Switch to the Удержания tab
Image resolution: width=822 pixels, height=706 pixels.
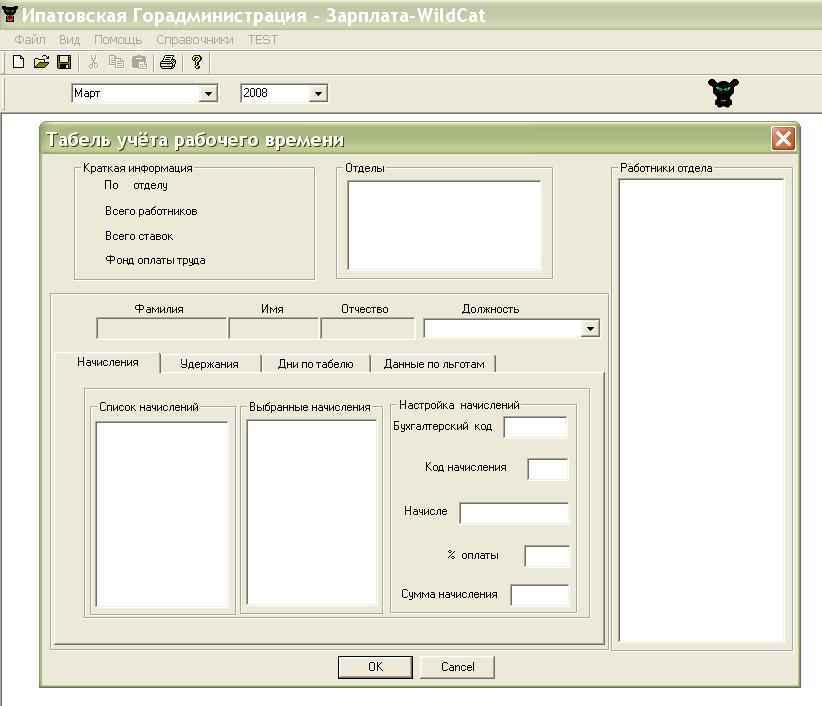[x=209, y=364]
